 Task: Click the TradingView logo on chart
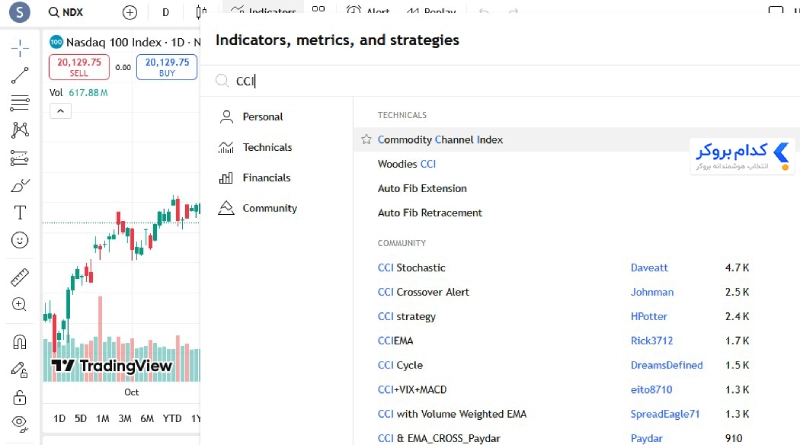tap(112, 366)
